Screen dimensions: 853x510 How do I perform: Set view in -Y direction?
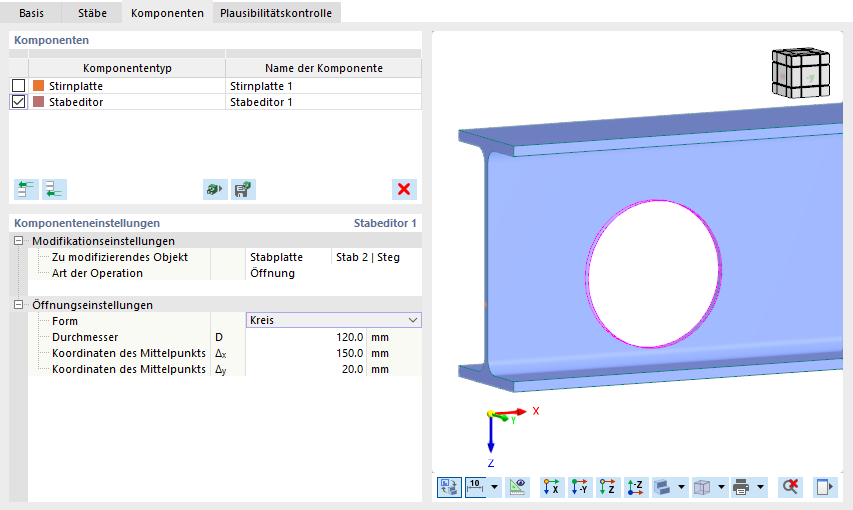coord(579,487)
